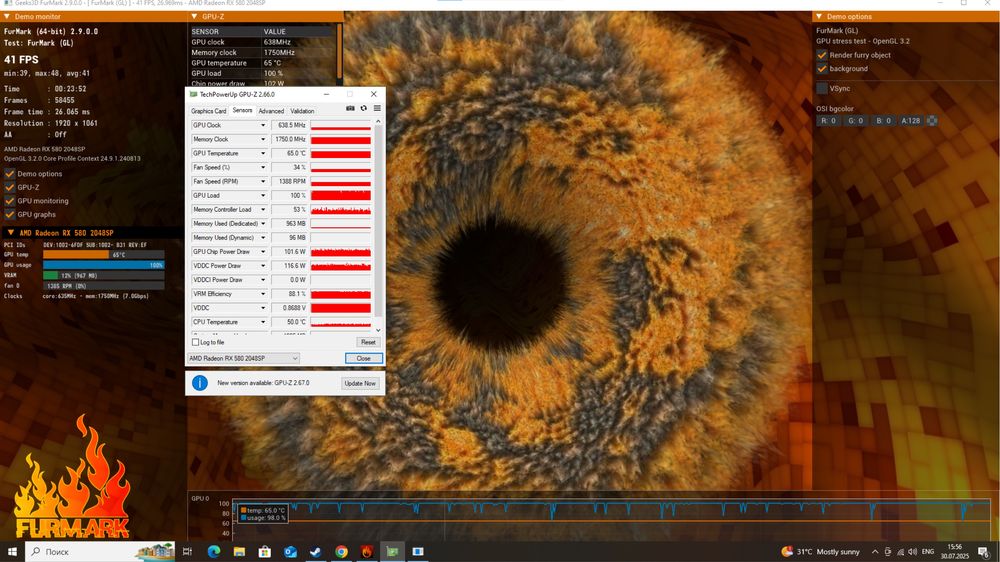Click the R: 0 color value field
Viewport: 1000px width, 562px height.
tap(828, 121)
